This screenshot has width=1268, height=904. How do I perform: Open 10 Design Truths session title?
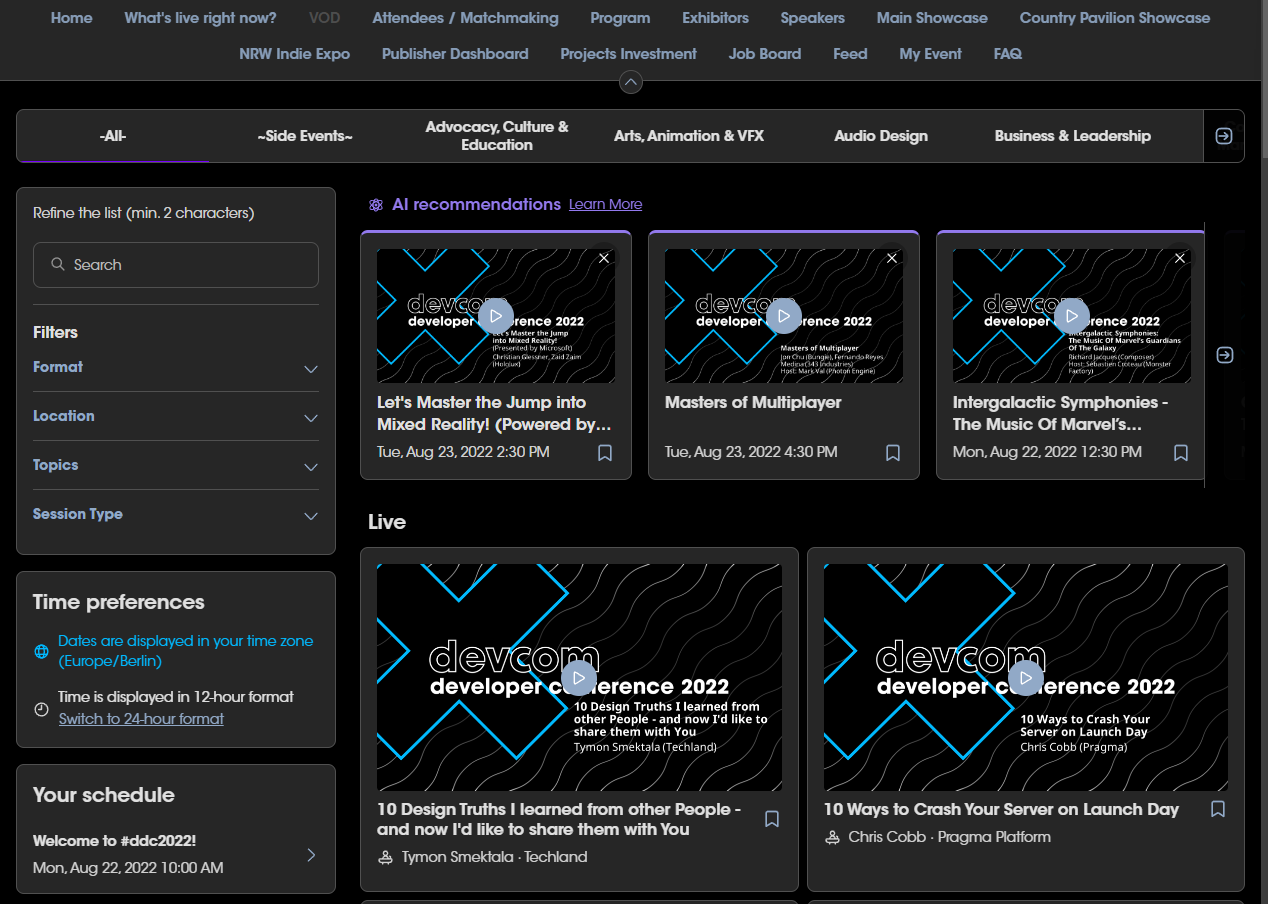coord(559,819)
